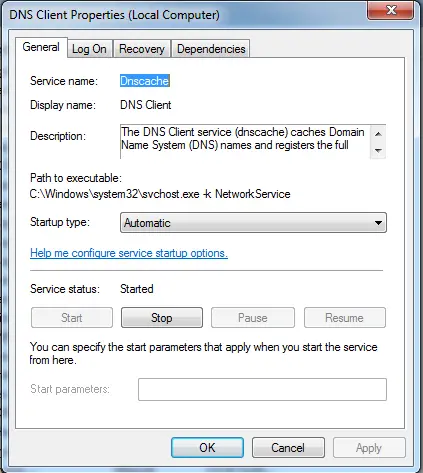Click the grayed-out Start button
Image resolution: width=423 pixels, height=473 pixels.
pos(72,318)
